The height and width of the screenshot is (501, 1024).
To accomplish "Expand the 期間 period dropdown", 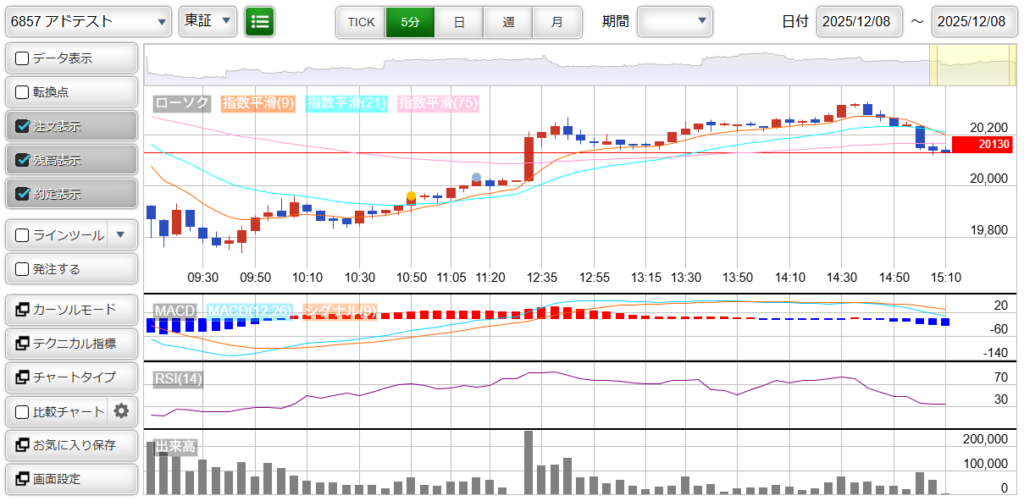I will click(x=675, y=21).
